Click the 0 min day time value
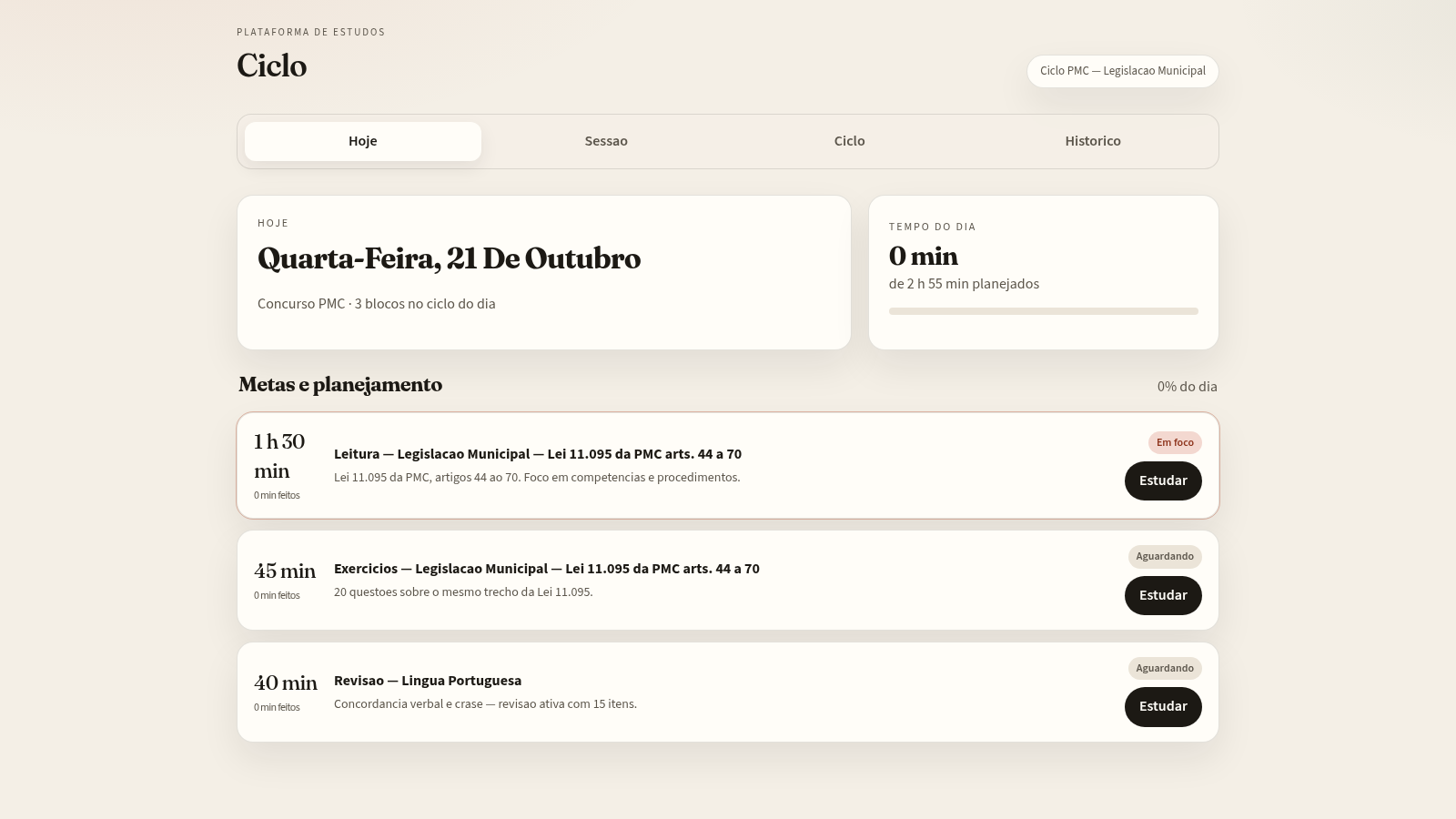Image resolution: width=1456 pixels, height=819 pixels. (x=924, y=256)
